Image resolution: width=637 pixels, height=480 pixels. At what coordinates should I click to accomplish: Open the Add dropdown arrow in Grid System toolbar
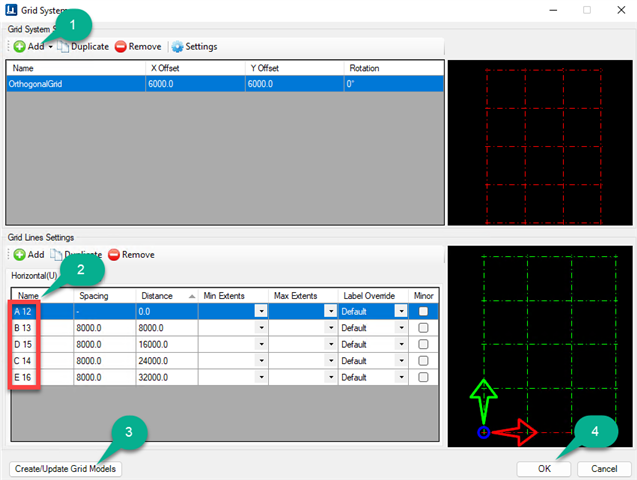pyautogui.click(x=50, y=47)
